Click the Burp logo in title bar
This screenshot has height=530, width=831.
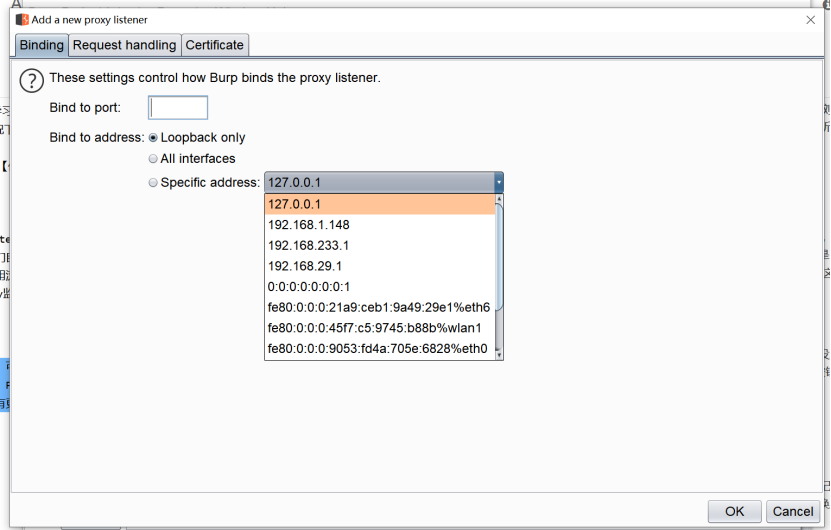(22, 19)
